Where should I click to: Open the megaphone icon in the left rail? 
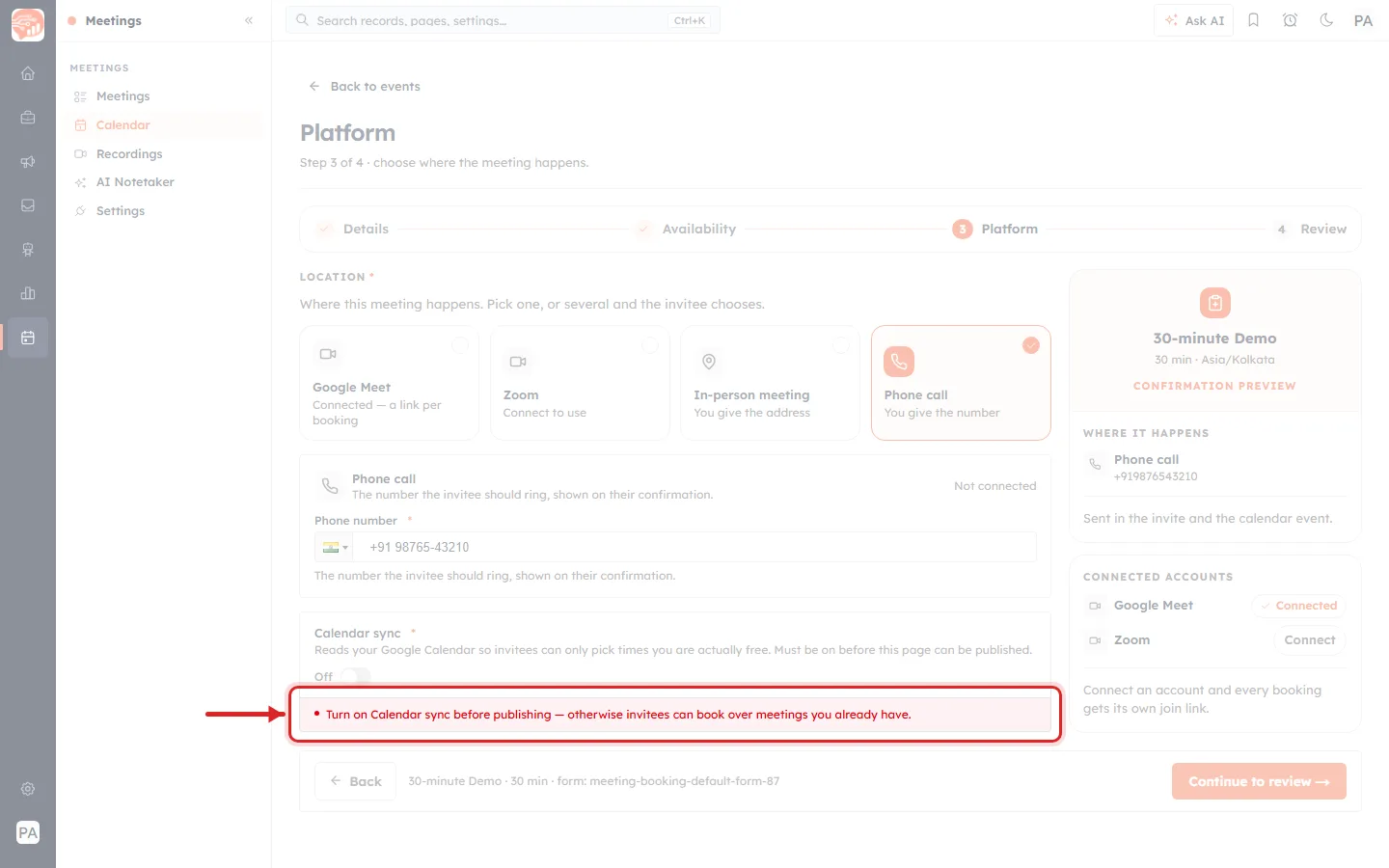(x=28, y=162)
